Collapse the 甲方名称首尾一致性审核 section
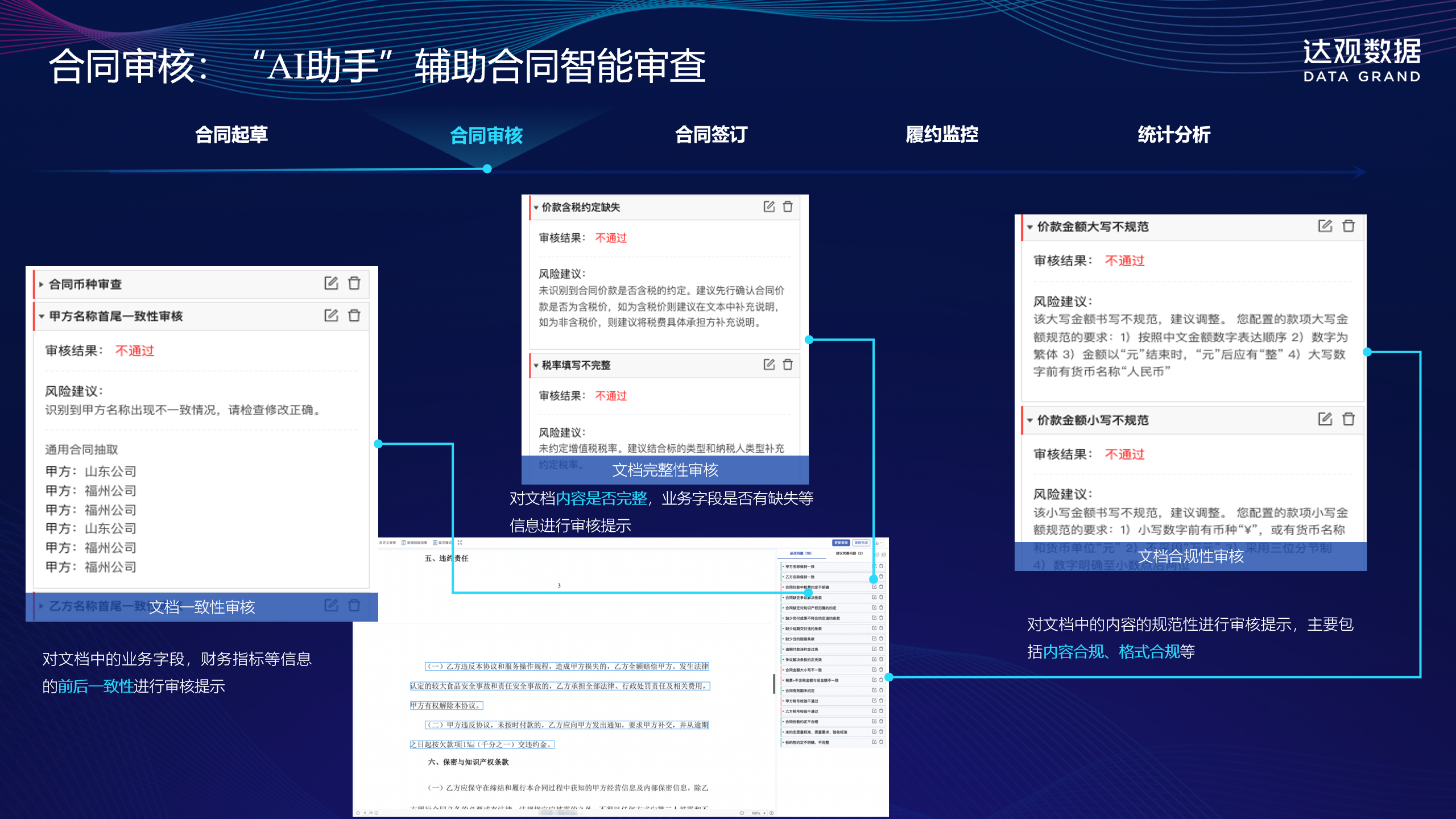 point(42,316)
